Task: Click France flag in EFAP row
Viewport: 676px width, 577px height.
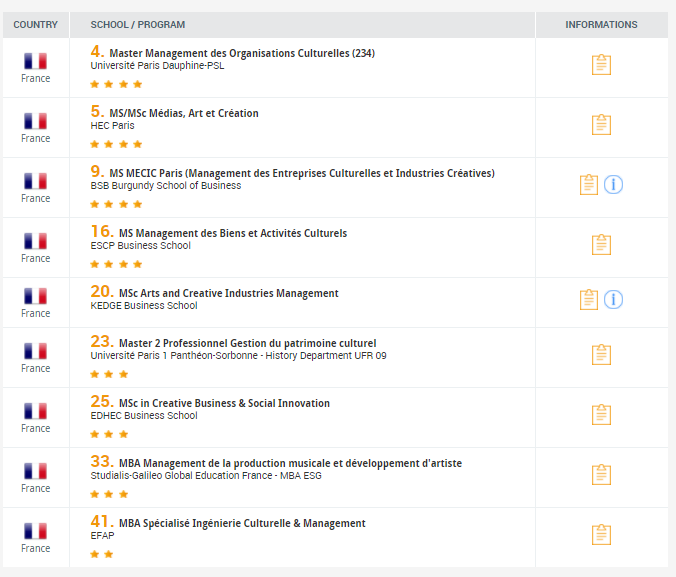Action: 35,530
